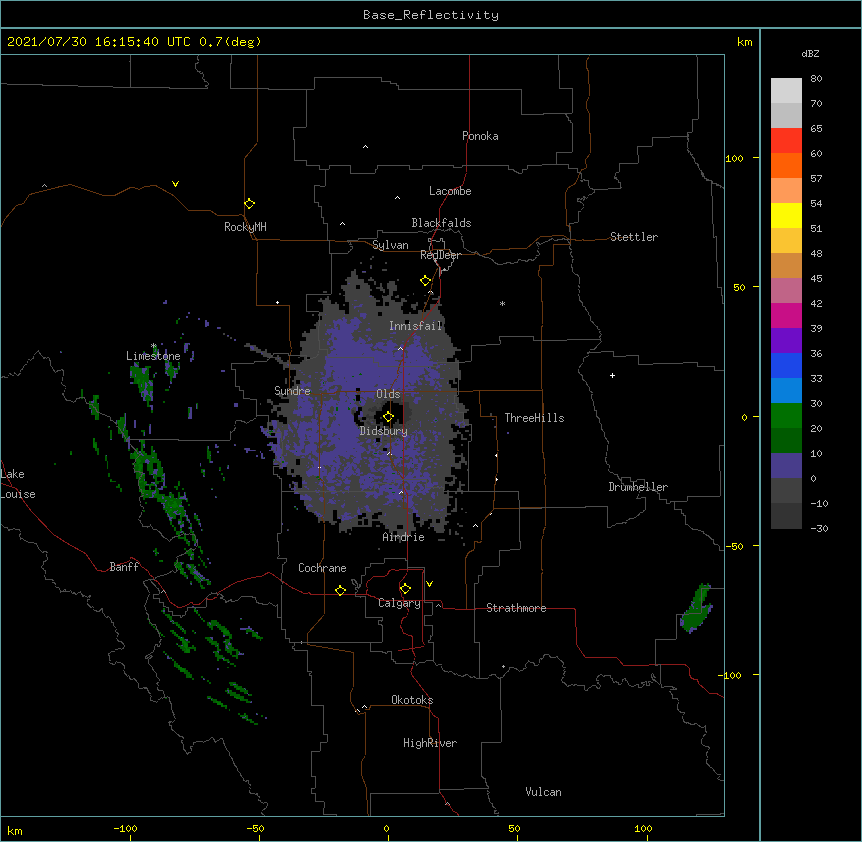
Task: Click the Blackfalds city label
Action: pos(441,223)
